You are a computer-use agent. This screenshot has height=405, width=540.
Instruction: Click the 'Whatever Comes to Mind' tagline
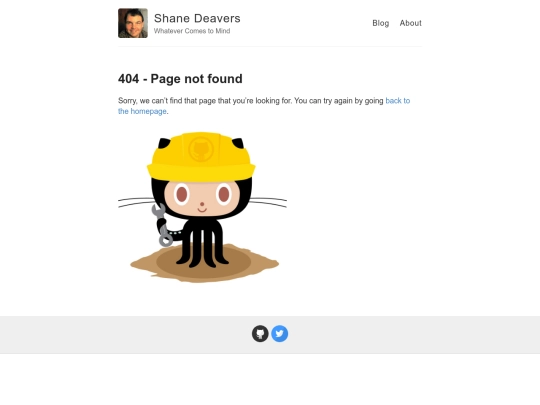192,31
